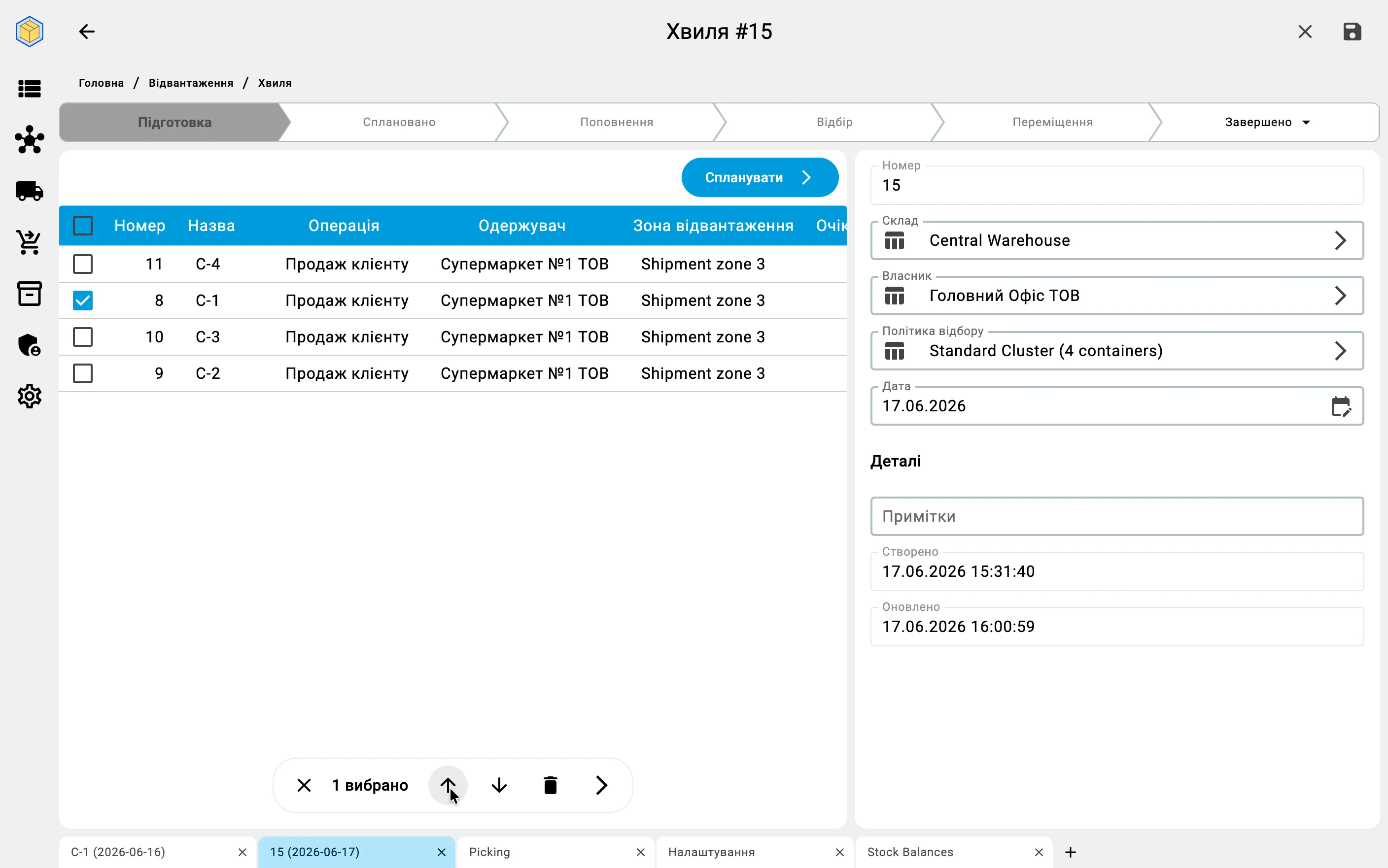Move selected order down with arrow
This screenshot has height=868, width=1388.
click(x=499, y=785)
